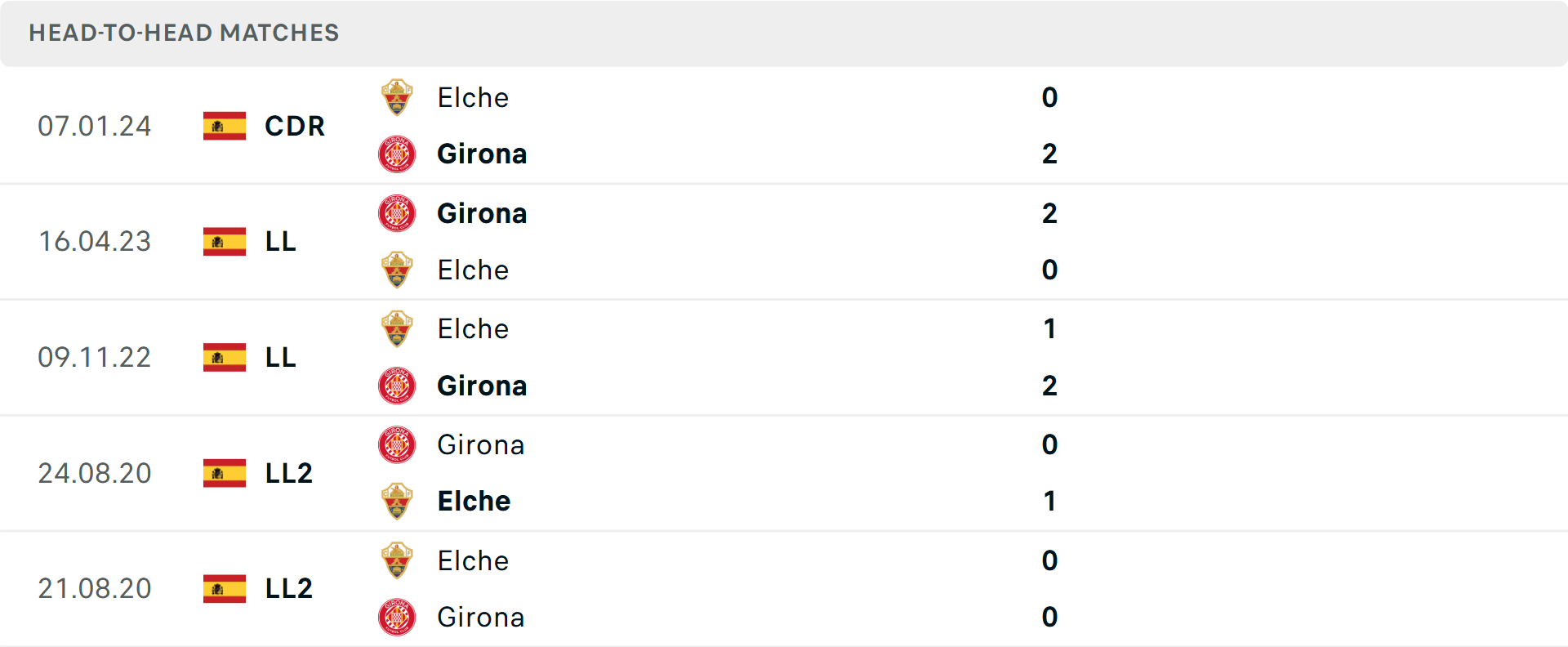The height and width of the screenshot is (647, 1568).
Task: Click Girona crest in the 07.01.24 match
Action: [x=397, y=154]
